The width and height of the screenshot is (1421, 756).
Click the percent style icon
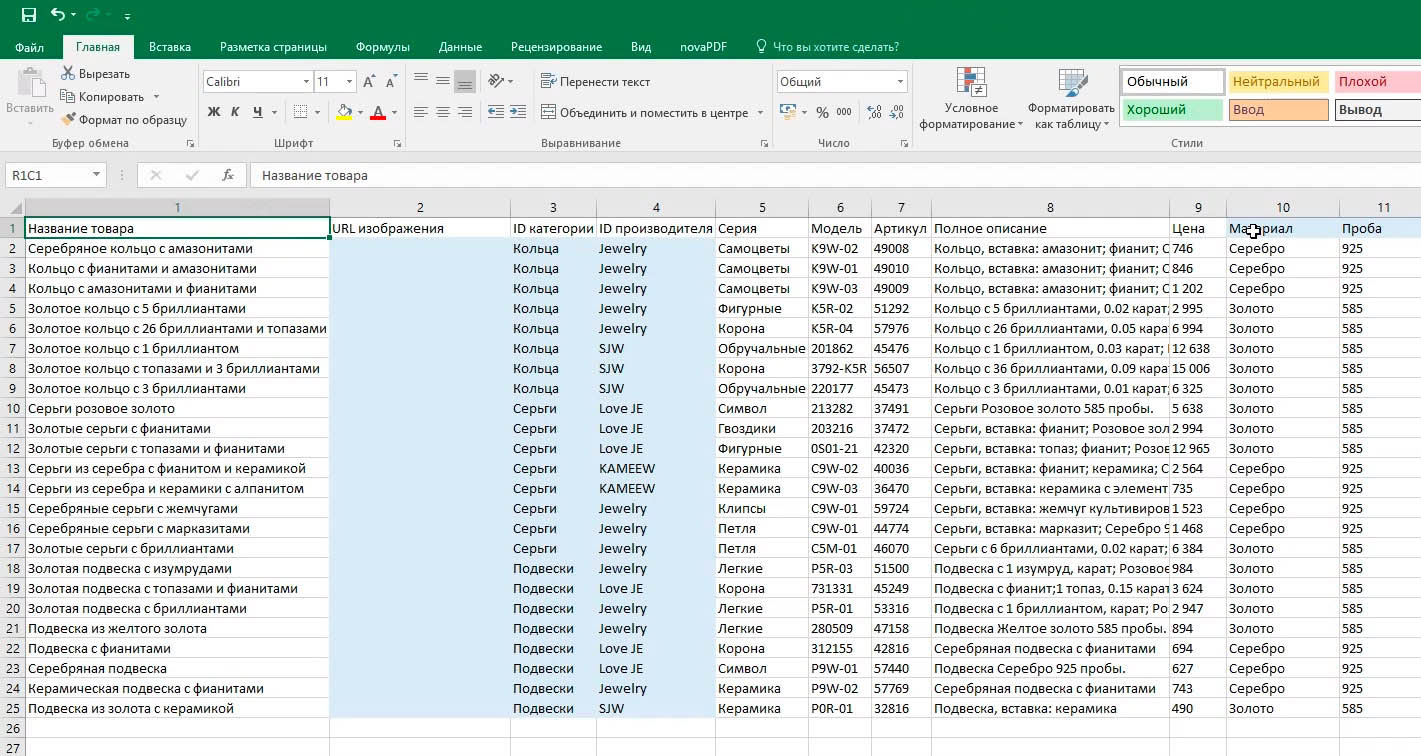822,112
